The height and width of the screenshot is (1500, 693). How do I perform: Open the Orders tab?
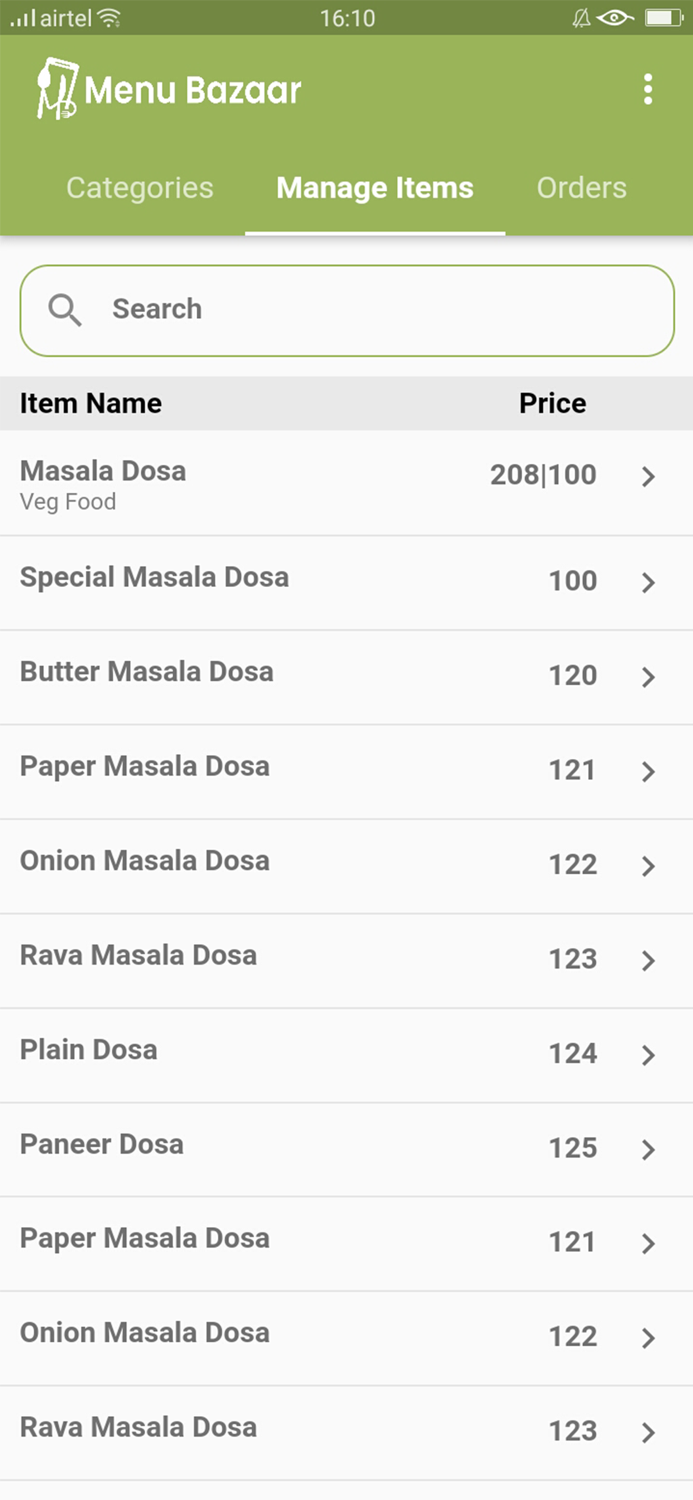581,188
